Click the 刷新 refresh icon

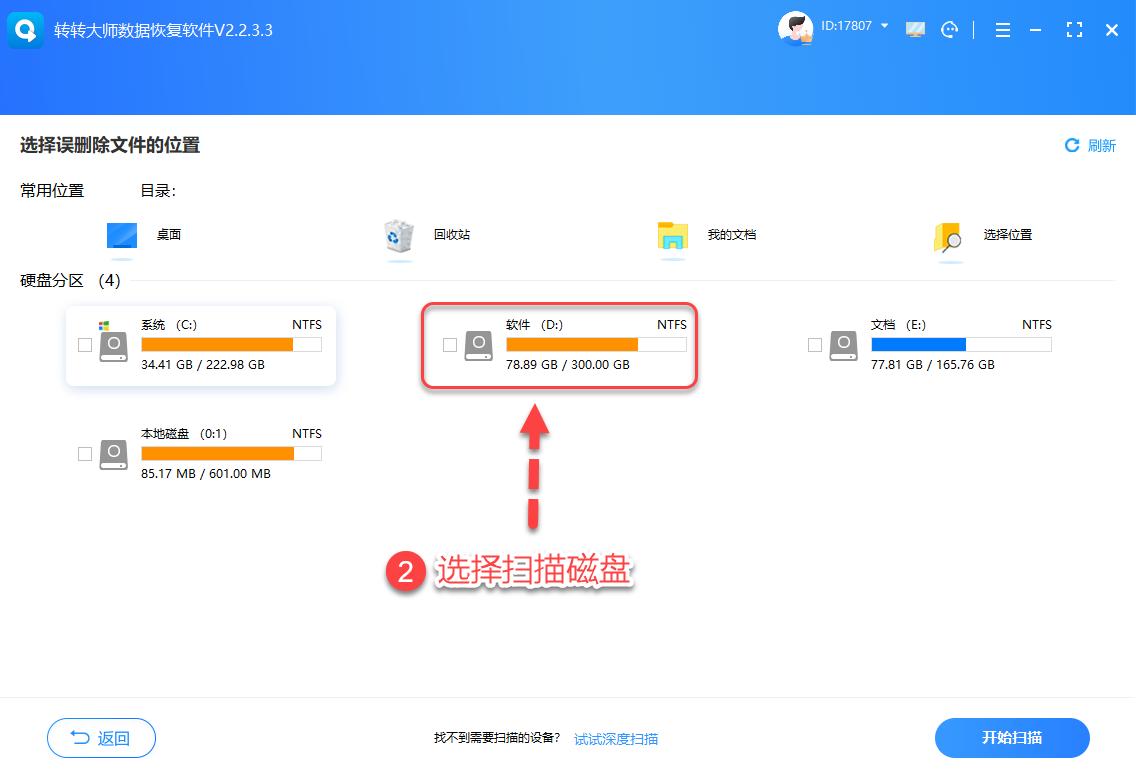point(1070,145)
